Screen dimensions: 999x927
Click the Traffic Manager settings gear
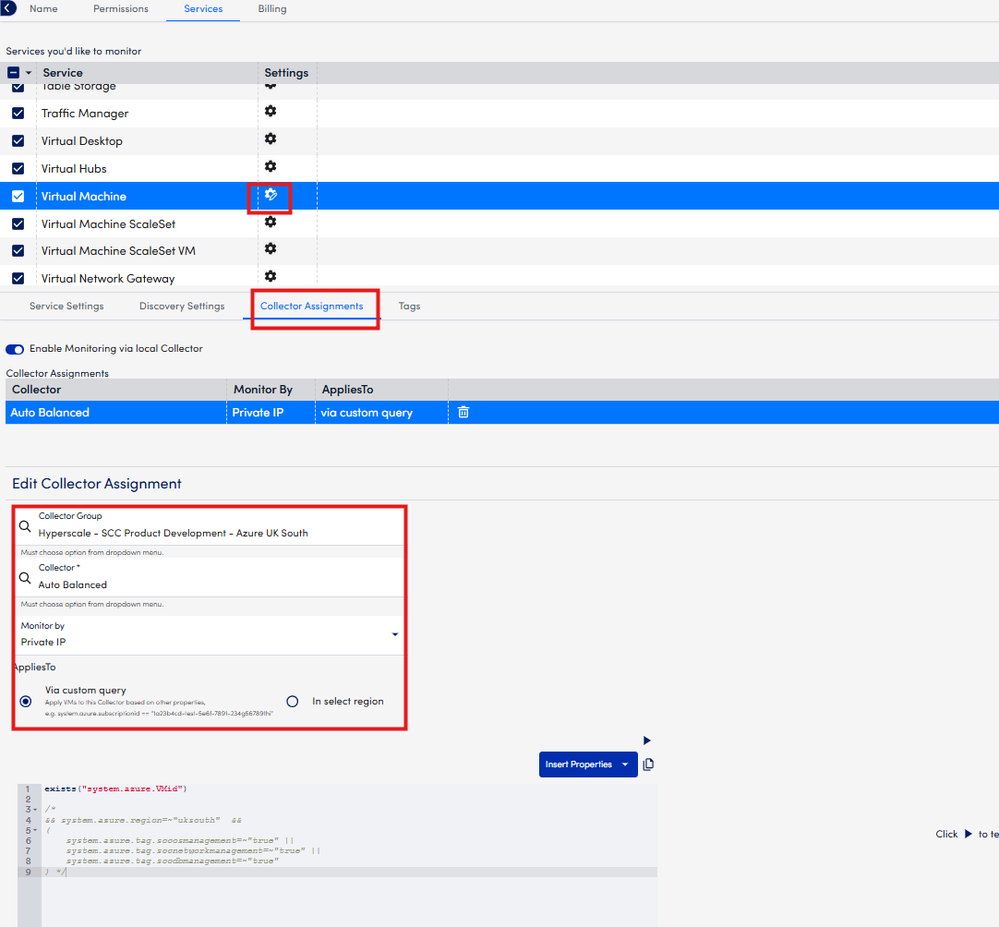point(270,112)
